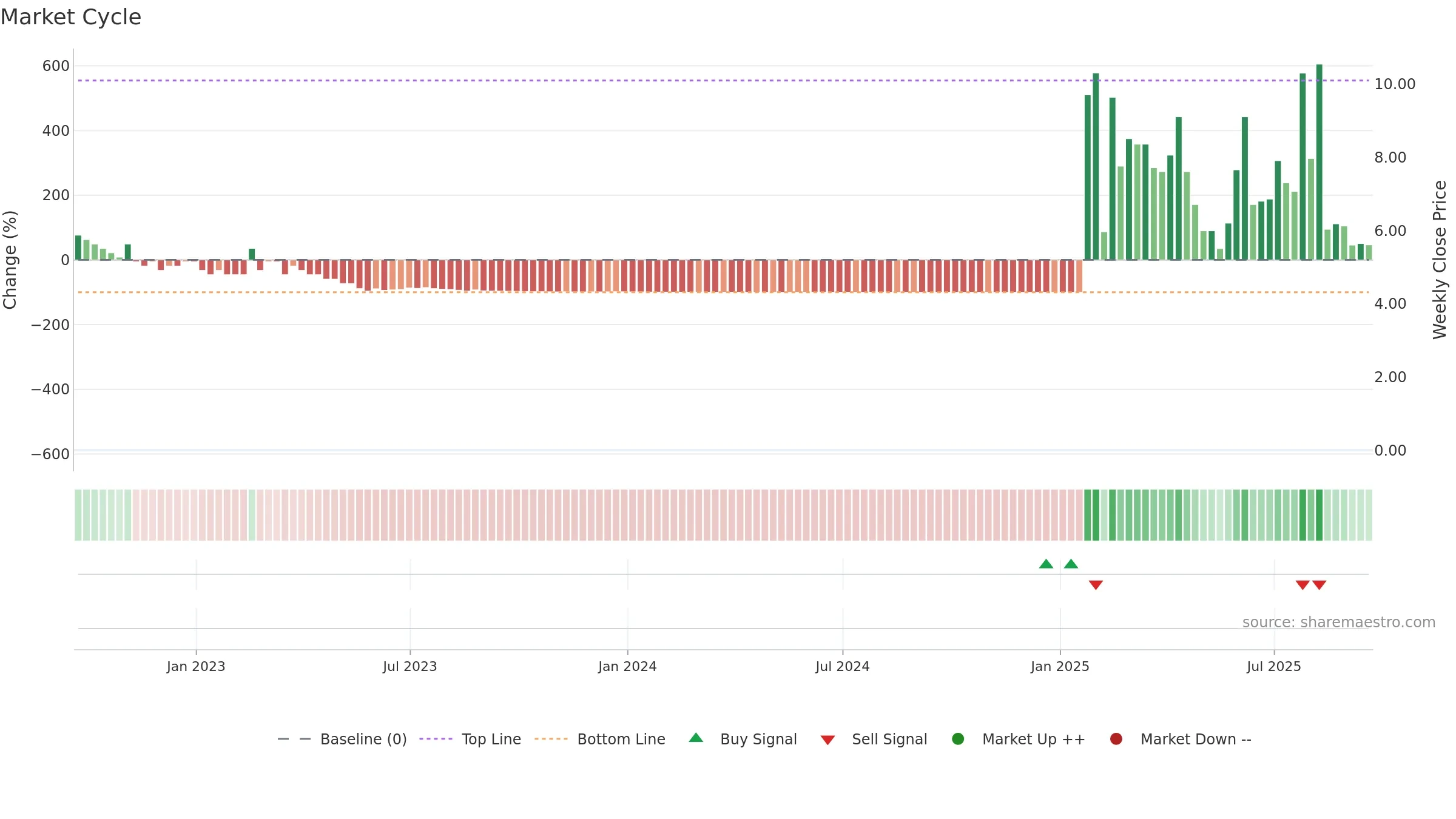Click the 4.00 weekly close price tick
Screen dimensions: 1456x819
click(1390, 304)
